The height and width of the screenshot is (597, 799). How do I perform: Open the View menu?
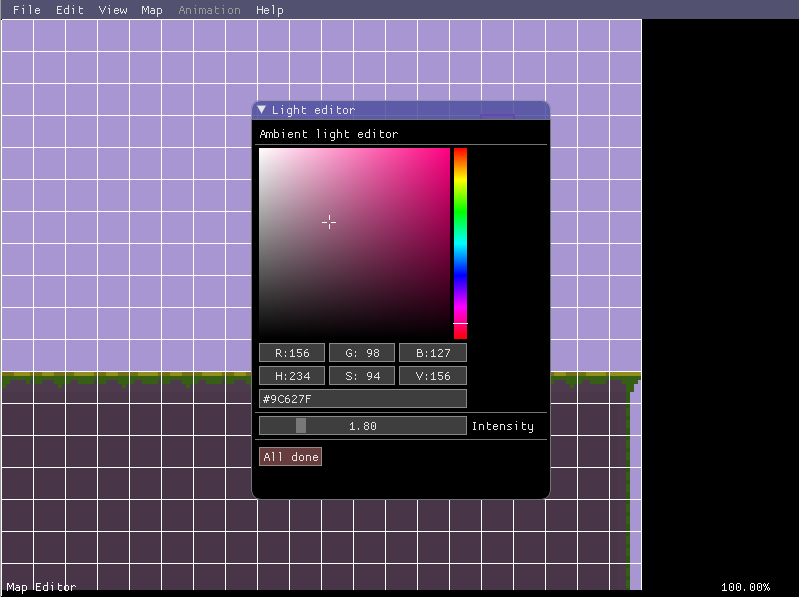click(113, 10)
